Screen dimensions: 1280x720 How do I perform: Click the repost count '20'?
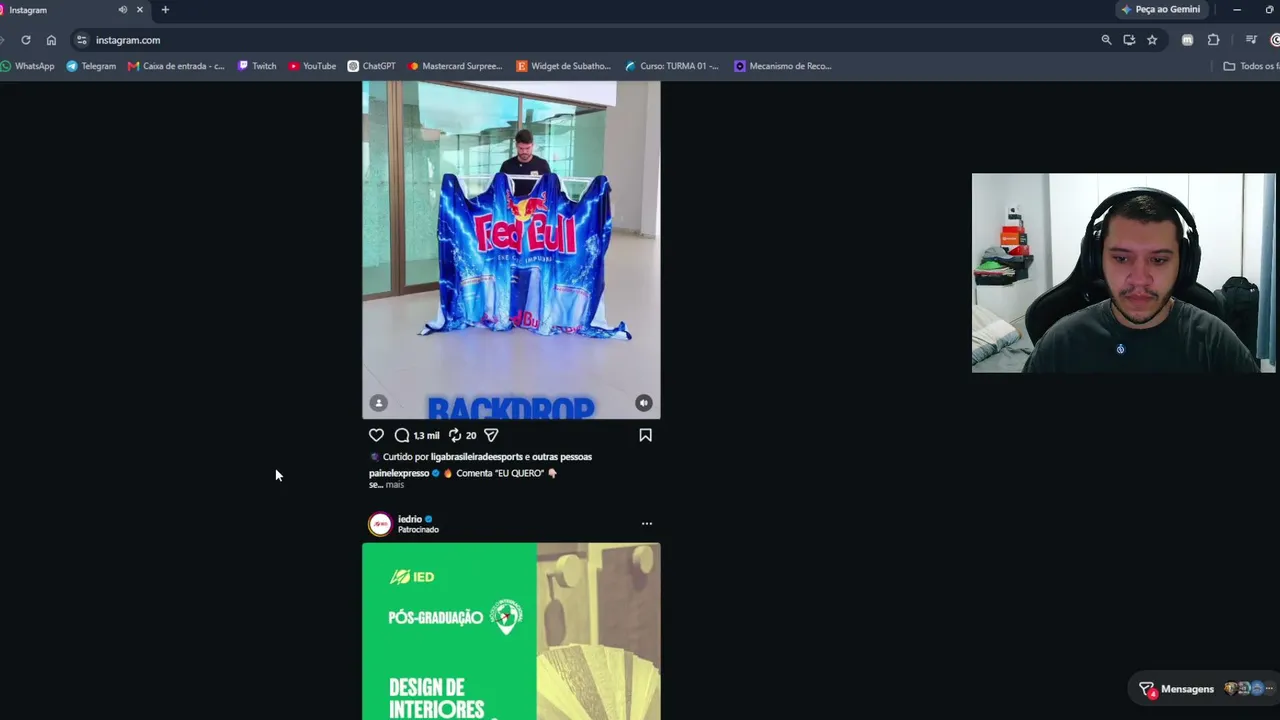coord(471,436)
